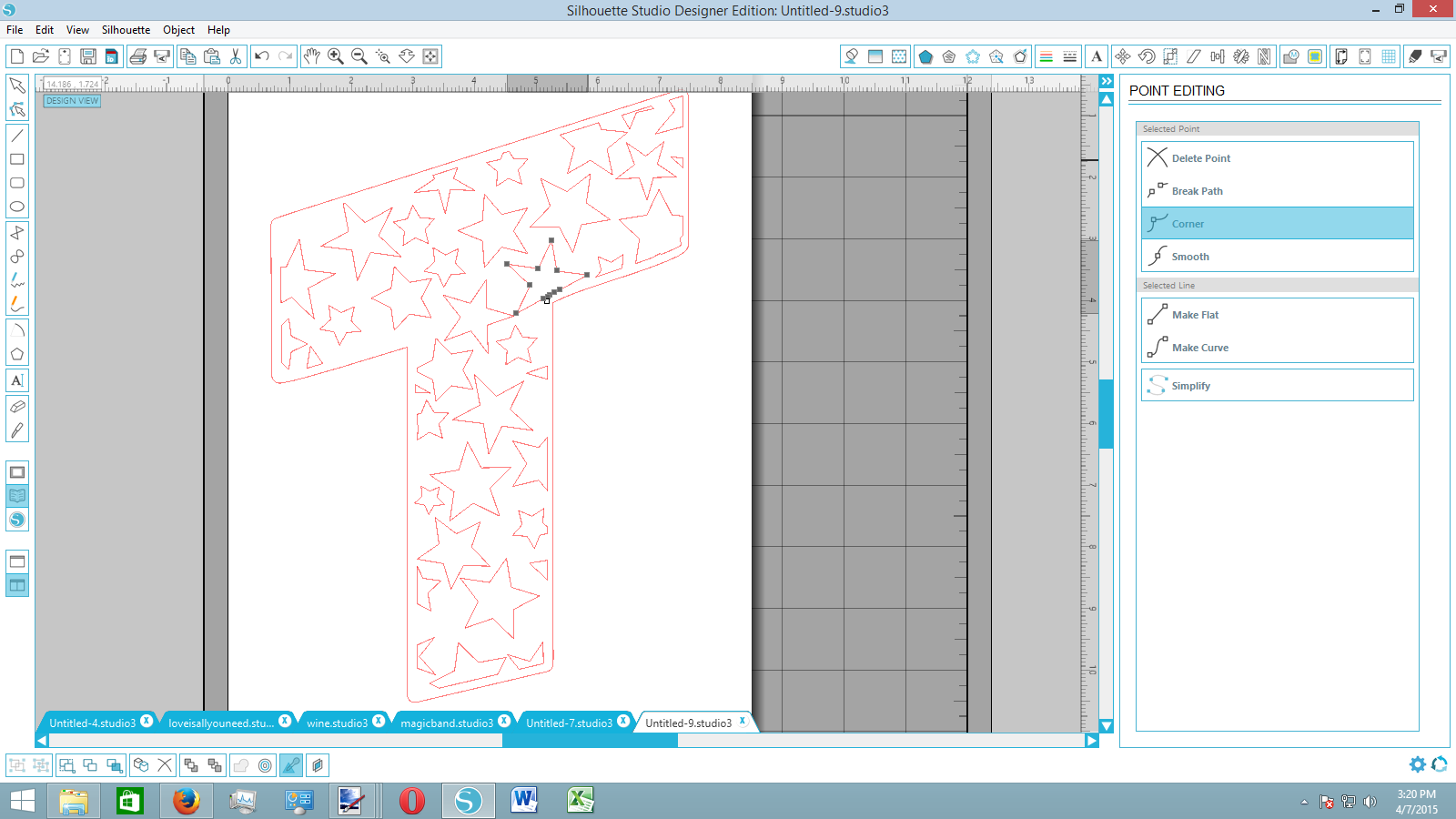This screenshot has width=1456, height=819.
Task: Save the document using the floppy disk icon
Action: [88, 56]
